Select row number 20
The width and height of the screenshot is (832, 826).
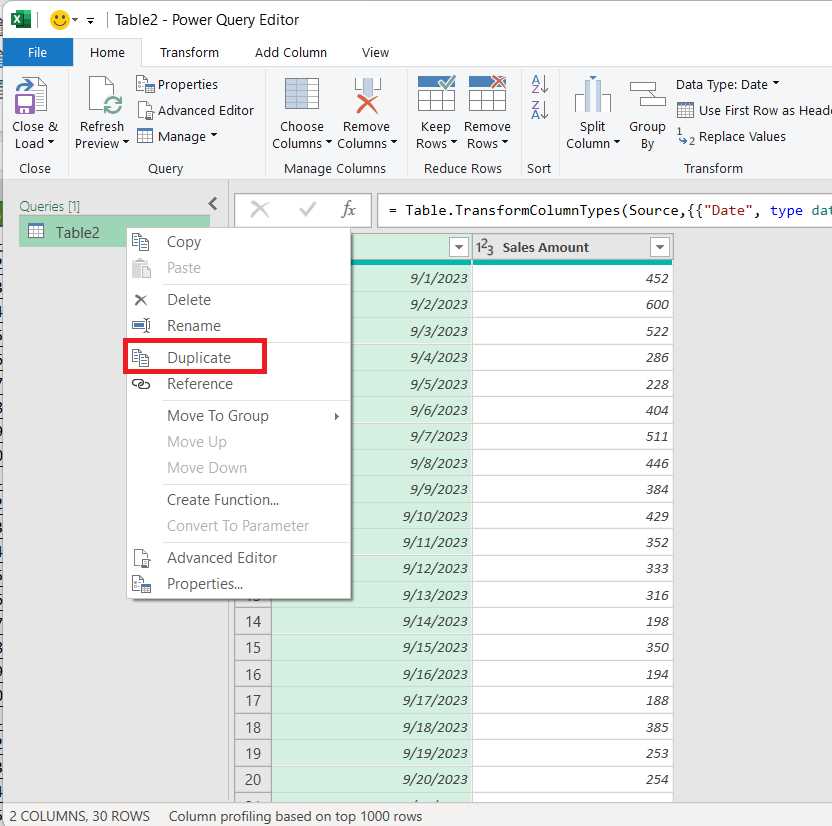tap(253, 779)
